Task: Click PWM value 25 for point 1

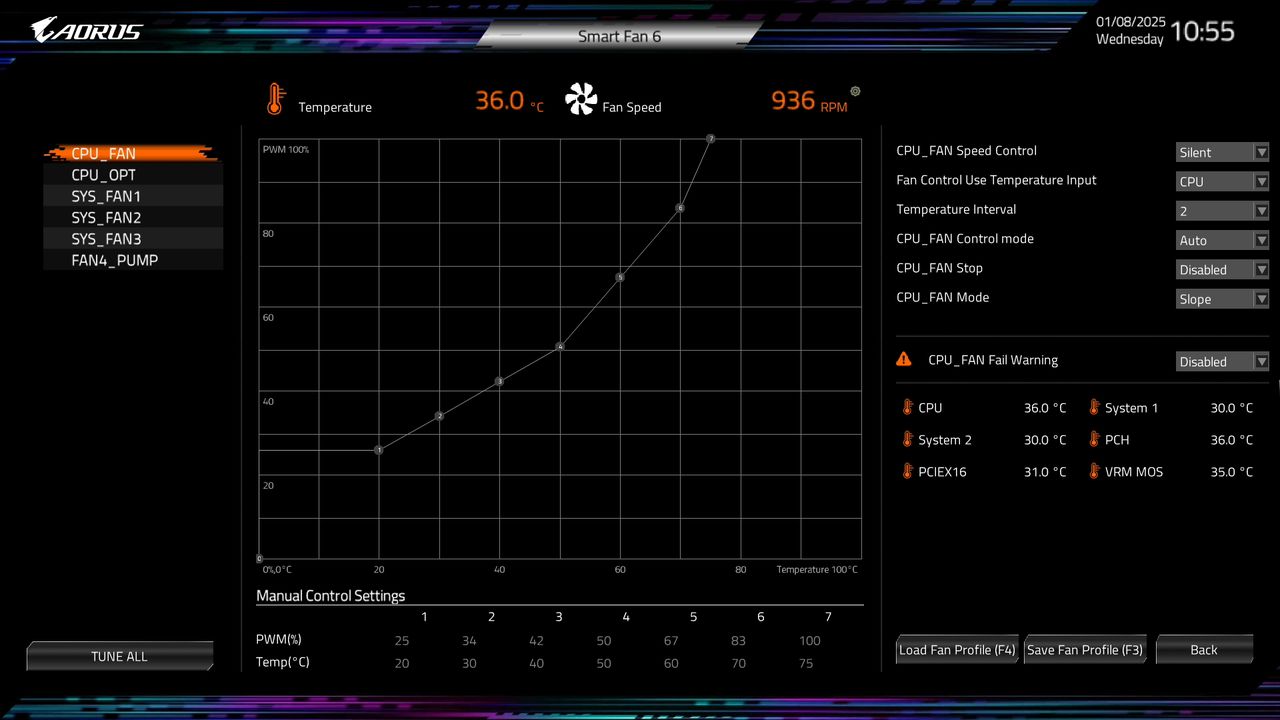Action: click(402, 641)
